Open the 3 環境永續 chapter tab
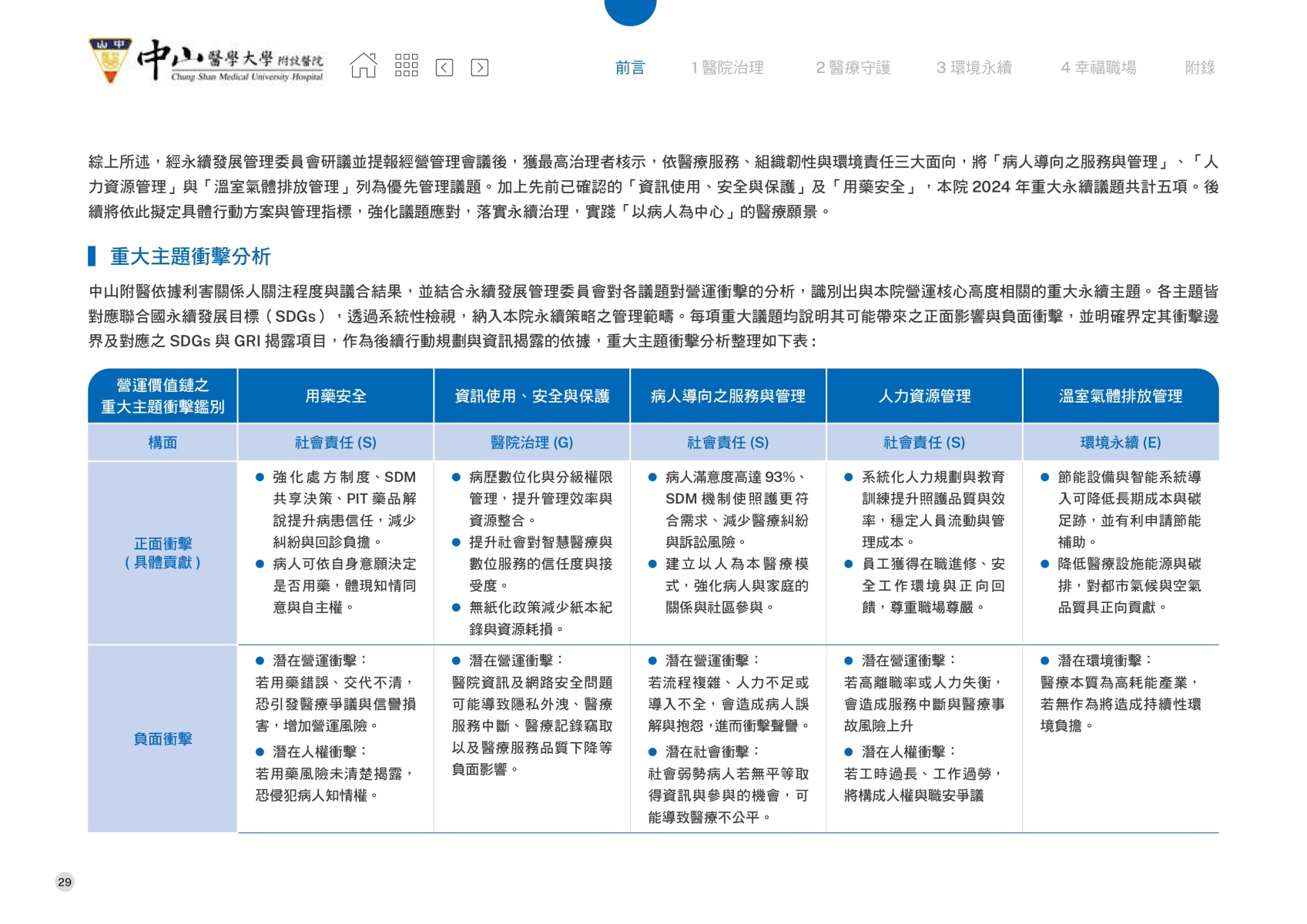1307x924 pixels. (974, 68)
